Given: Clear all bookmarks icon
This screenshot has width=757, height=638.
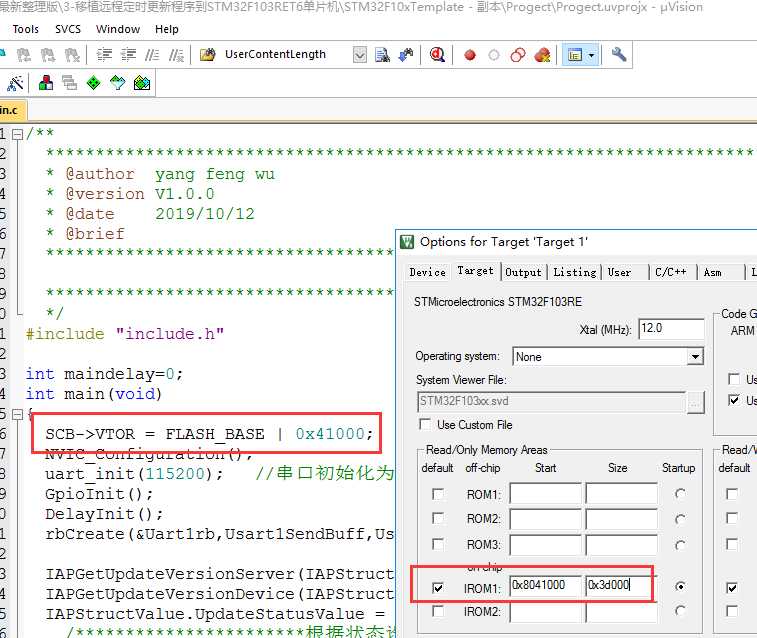Looking at the screenshot, I should [72, 55].
